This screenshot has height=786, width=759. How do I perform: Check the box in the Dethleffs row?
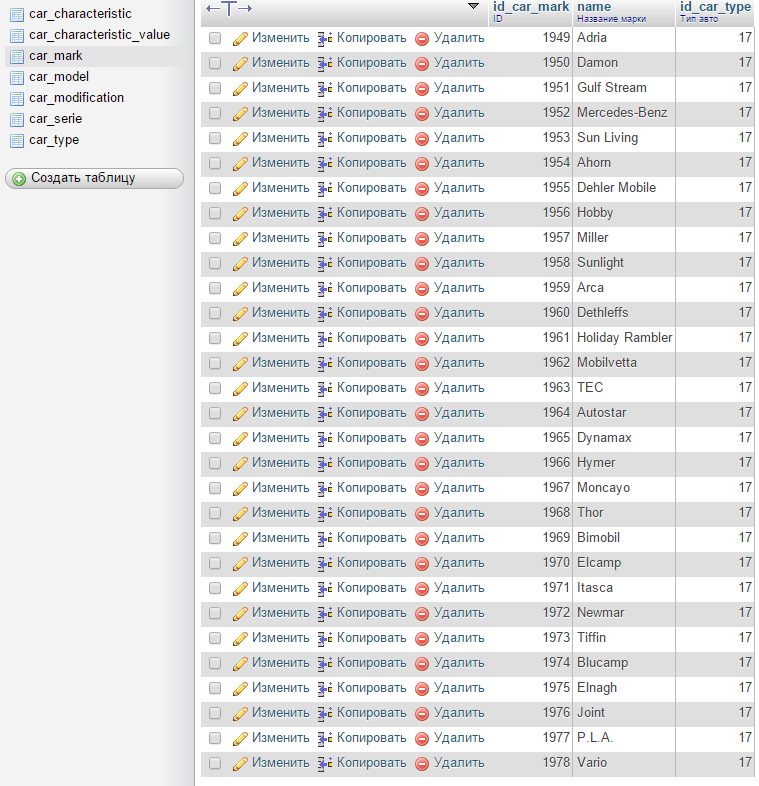(215, 313)
